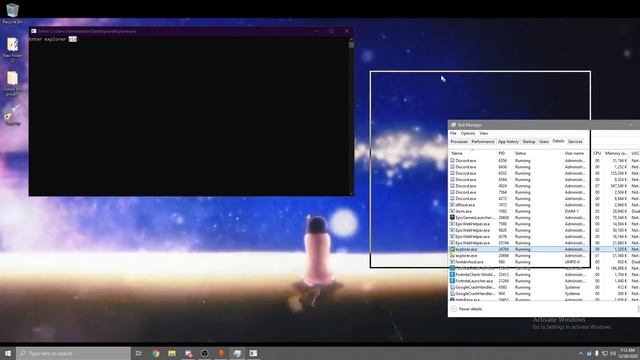Open File Explorer from the taskbar
Image resolution: width=640 pixels, height=360 pixels.
point(172,353)
